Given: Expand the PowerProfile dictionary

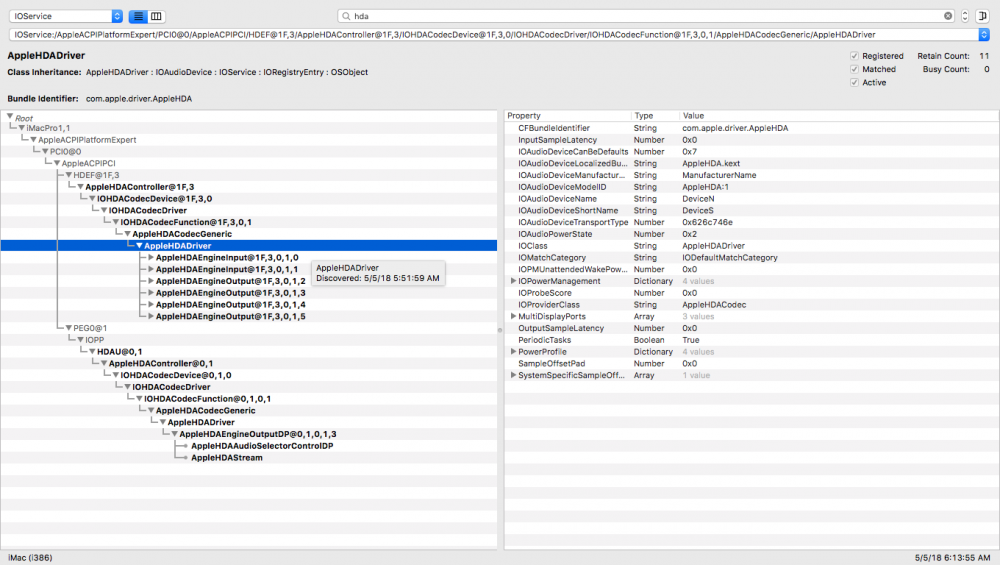Looking at the screenshot, I should point(513,351).
